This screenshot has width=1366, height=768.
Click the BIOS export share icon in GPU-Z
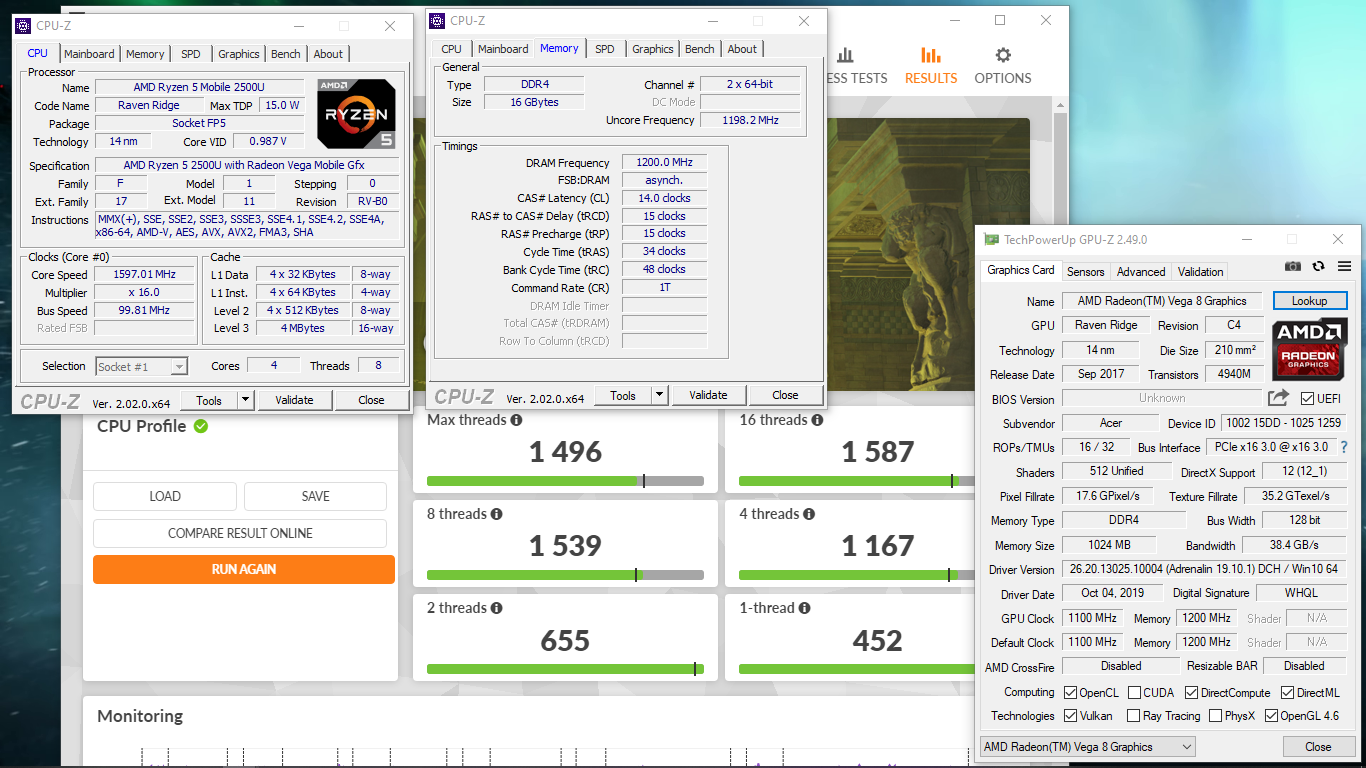pyautogui.click(x=1279, y=398)
